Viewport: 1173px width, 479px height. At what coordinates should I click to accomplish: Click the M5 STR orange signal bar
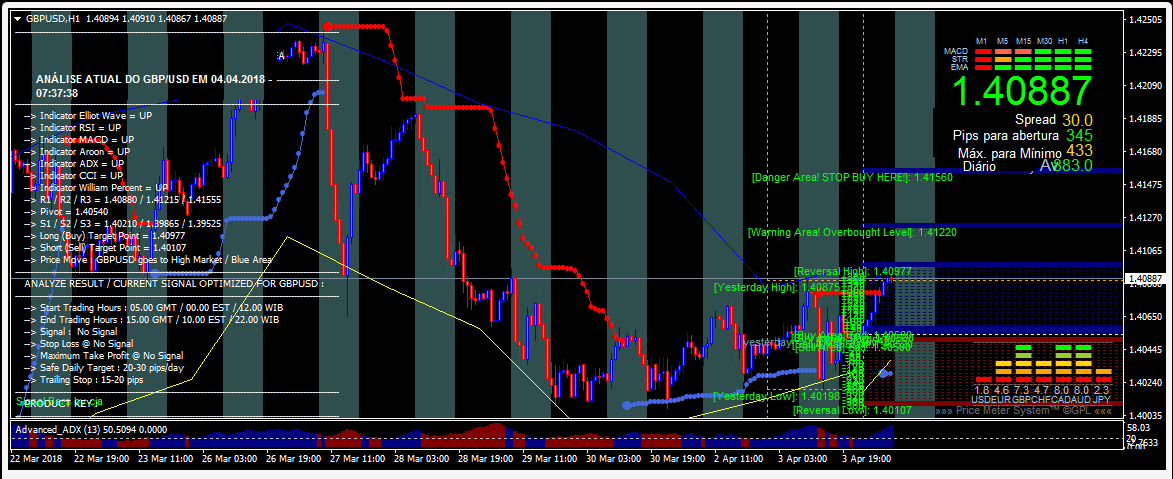1002,58
